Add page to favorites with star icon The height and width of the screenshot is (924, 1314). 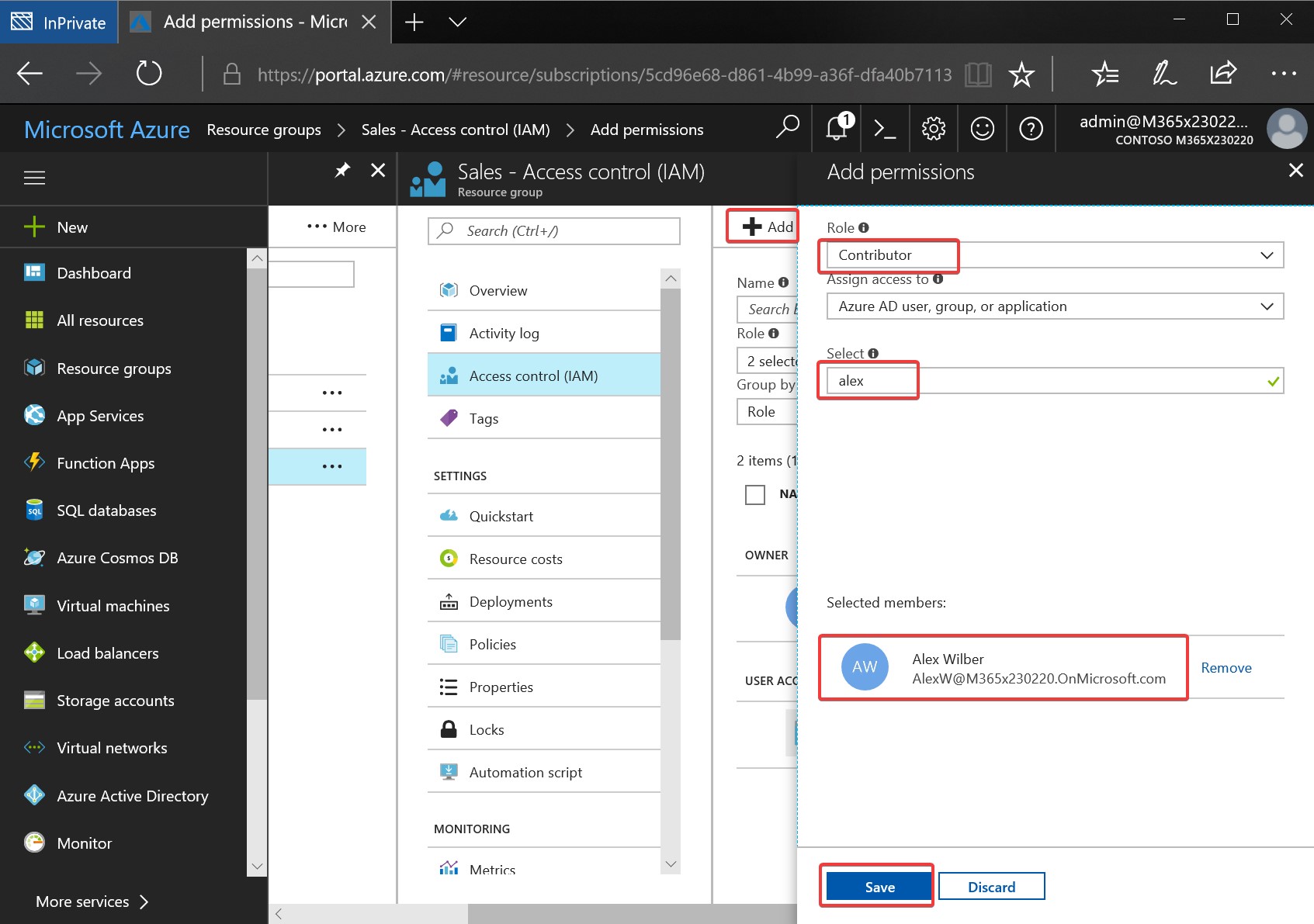click(1021, 74)
